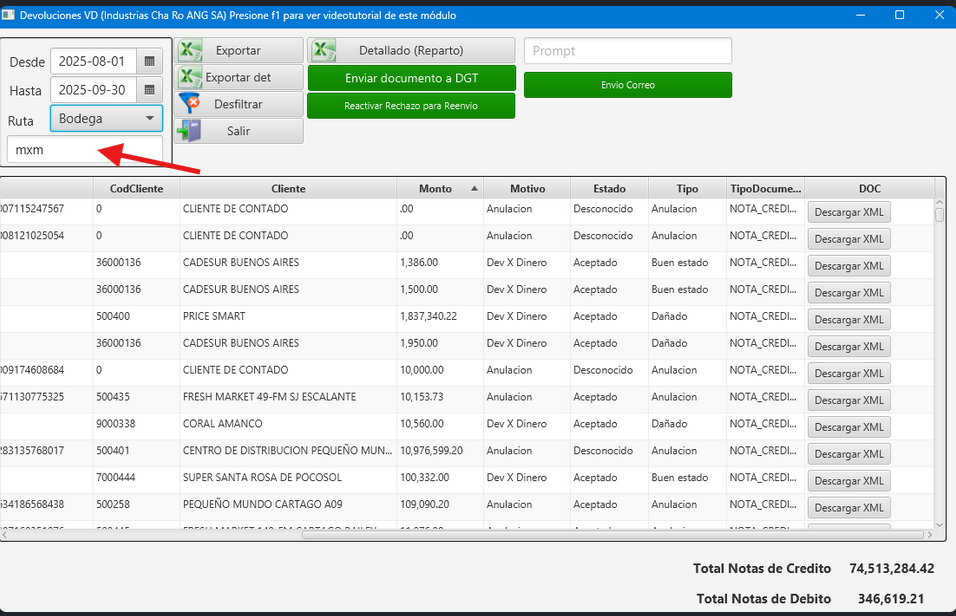
Task: Click the Excel icon on Exportar det
Action: (x=190, y=78)
